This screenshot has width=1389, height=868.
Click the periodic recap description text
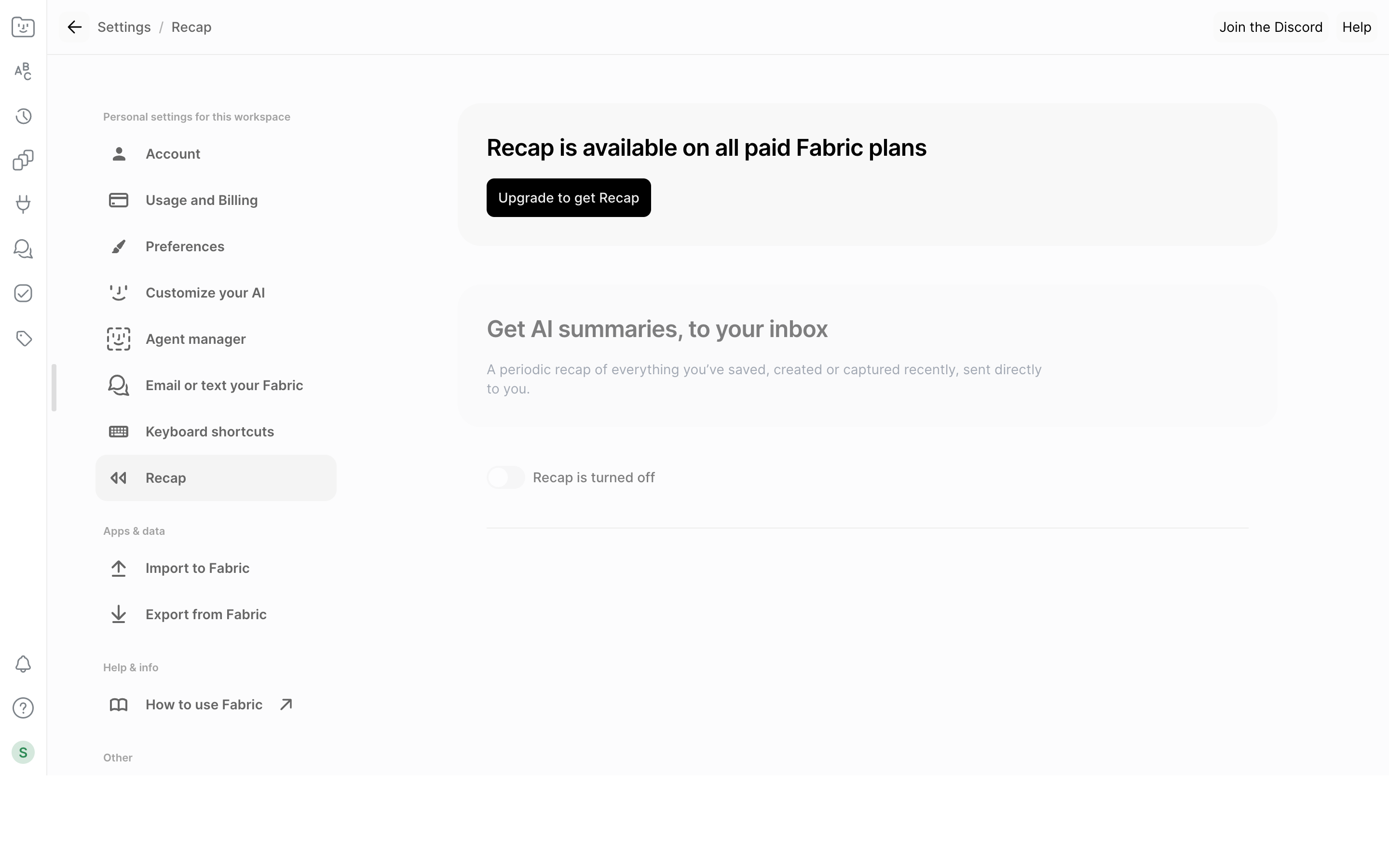tap(764, 379)
